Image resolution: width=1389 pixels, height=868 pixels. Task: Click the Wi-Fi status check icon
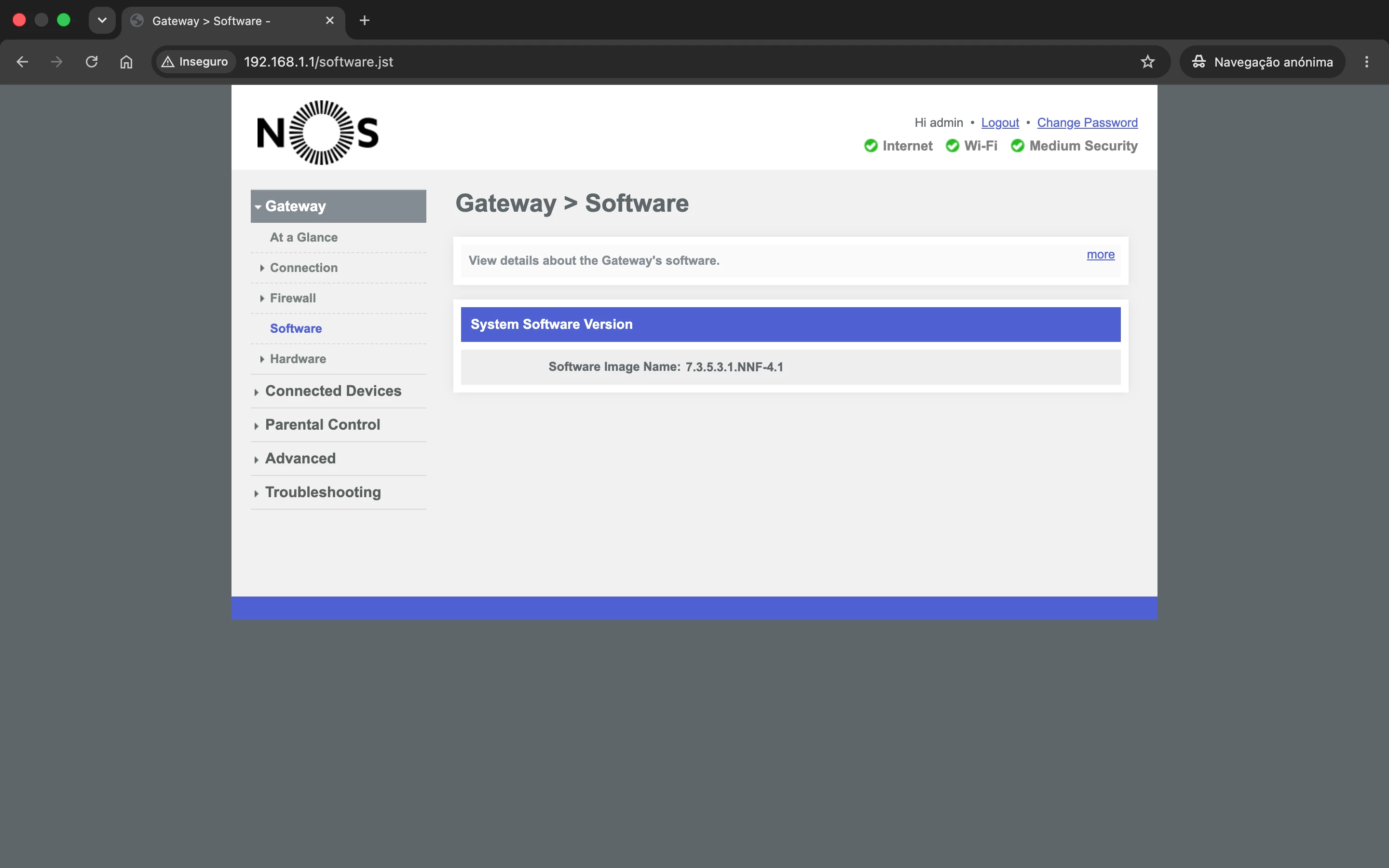coord(952,146)
